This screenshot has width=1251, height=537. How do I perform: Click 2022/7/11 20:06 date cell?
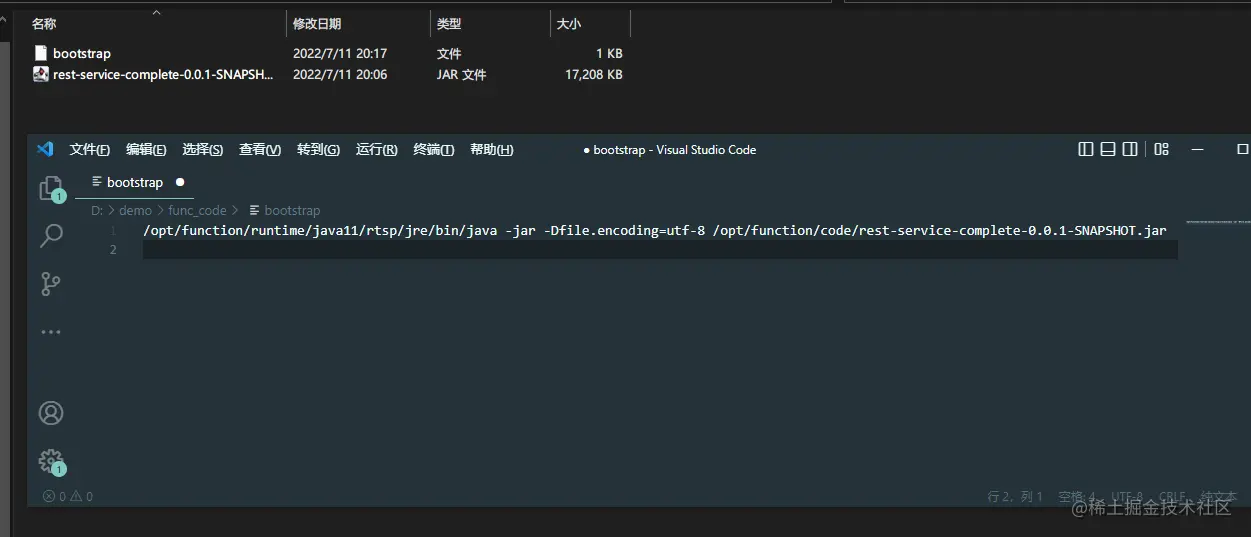340,74
